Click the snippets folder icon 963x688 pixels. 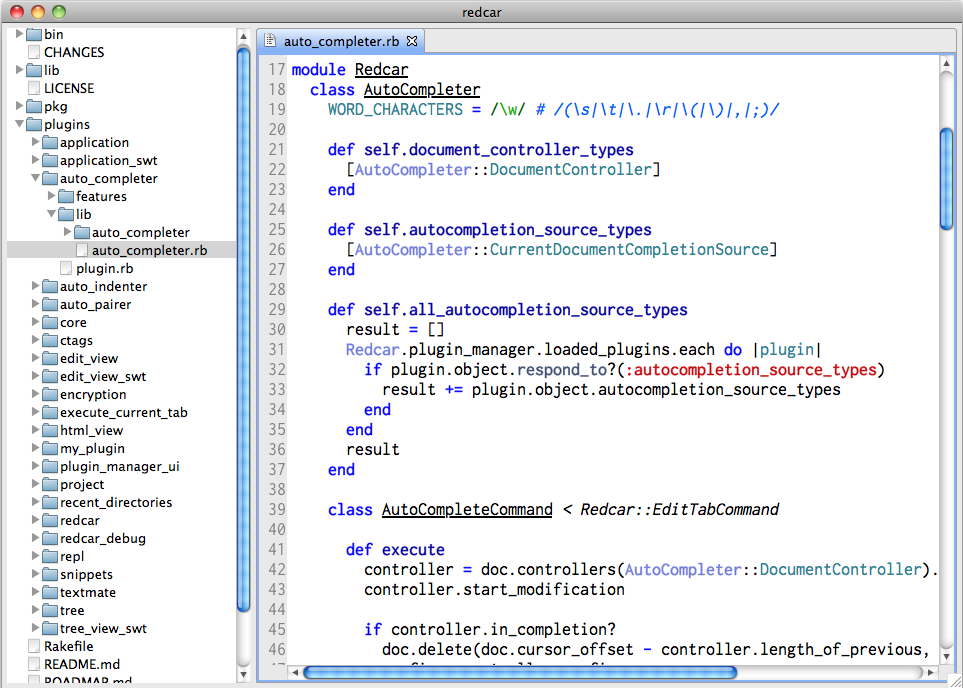point(50,574)
